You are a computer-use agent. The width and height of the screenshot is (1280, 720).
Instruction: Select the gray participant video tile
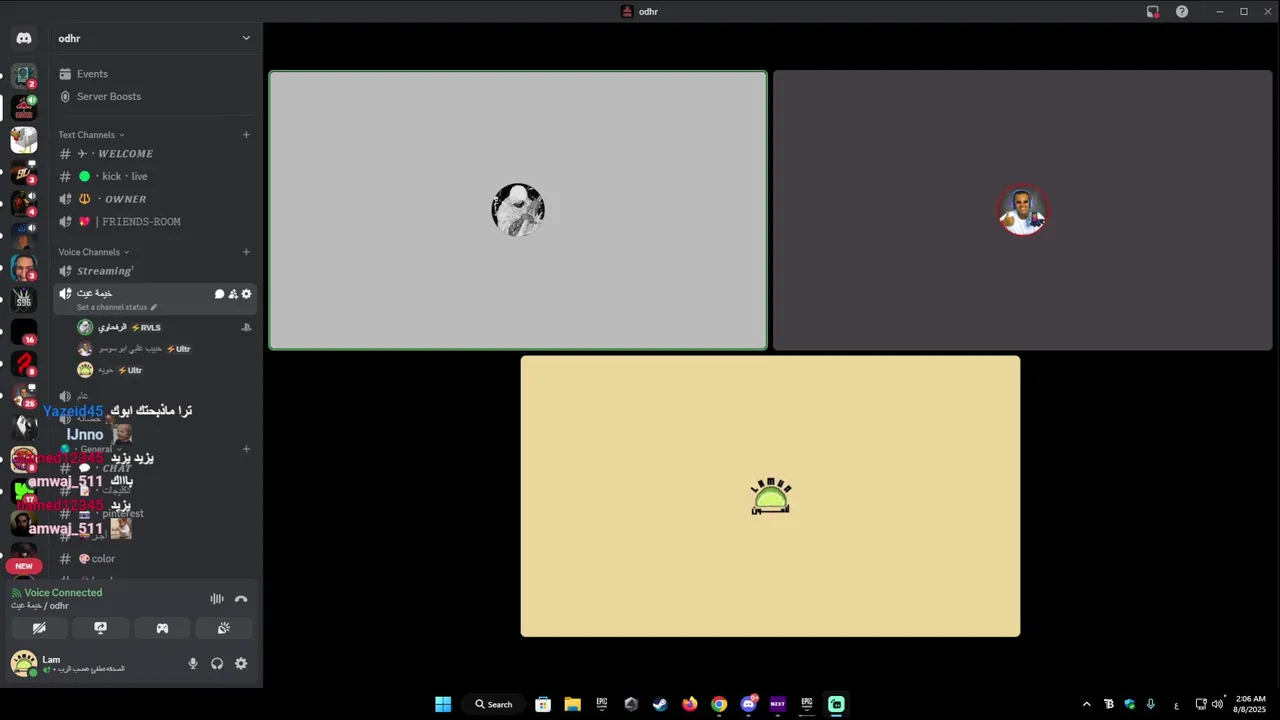tap(518, 210)
